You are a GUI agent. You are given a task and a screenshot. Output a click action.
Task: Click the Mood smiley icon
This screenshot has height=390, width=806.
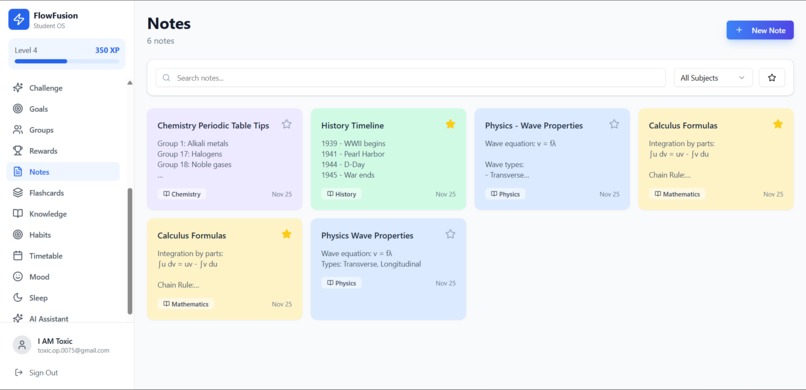[x=18, y=276]
